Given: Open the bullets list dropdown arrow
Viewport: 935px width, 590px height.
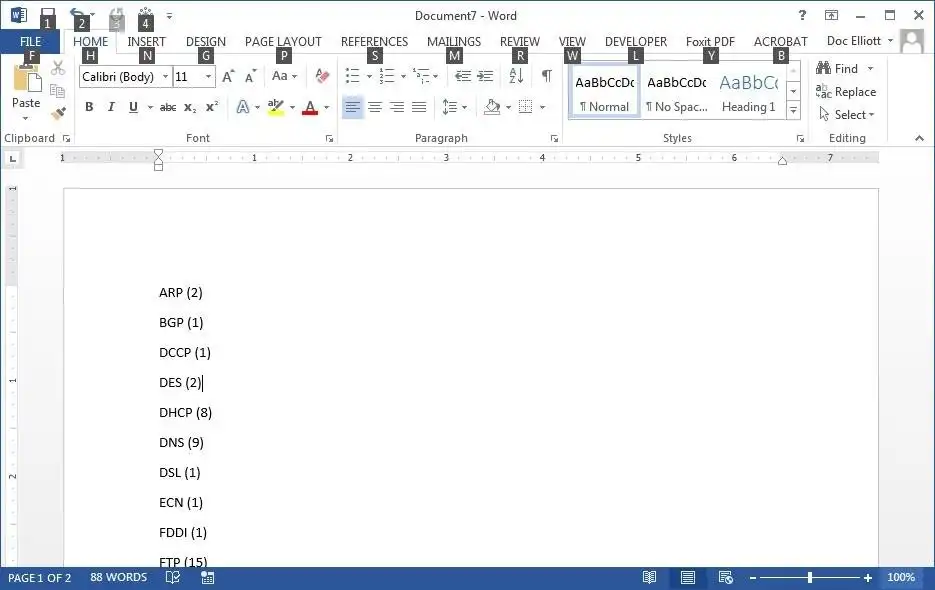Looking at the screenshot, I should 369,76.
